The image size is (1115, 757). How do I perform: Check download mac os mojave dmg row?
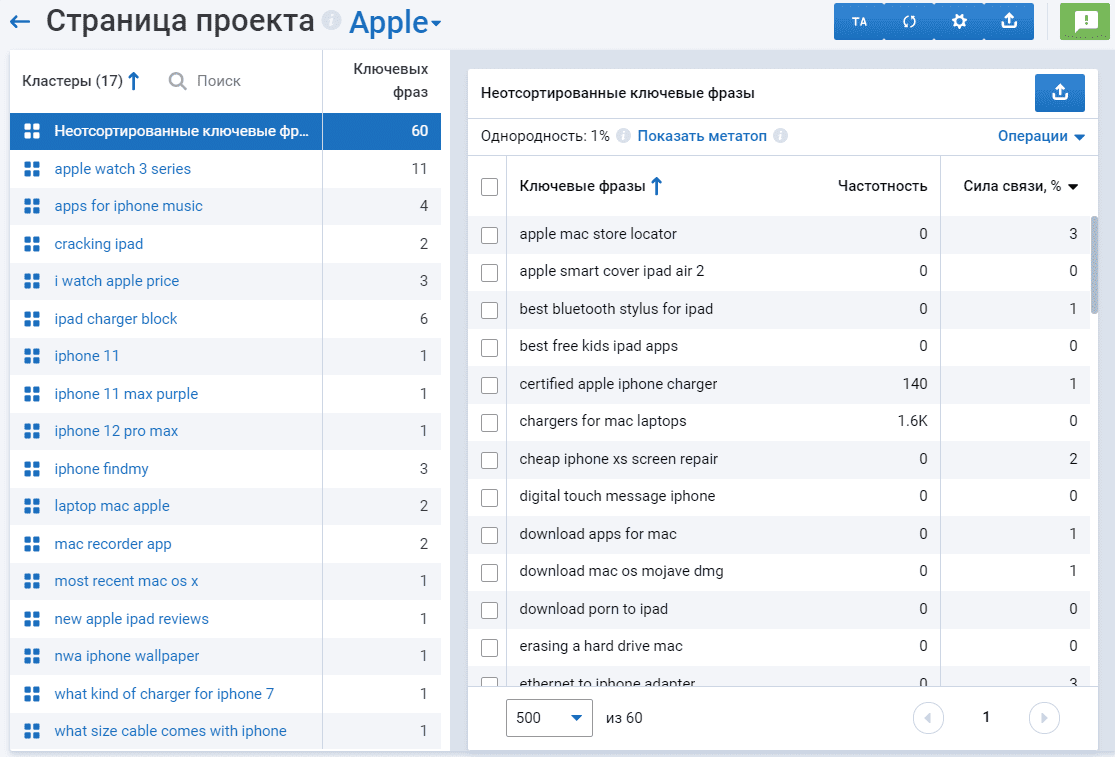(x=489, y=572)
